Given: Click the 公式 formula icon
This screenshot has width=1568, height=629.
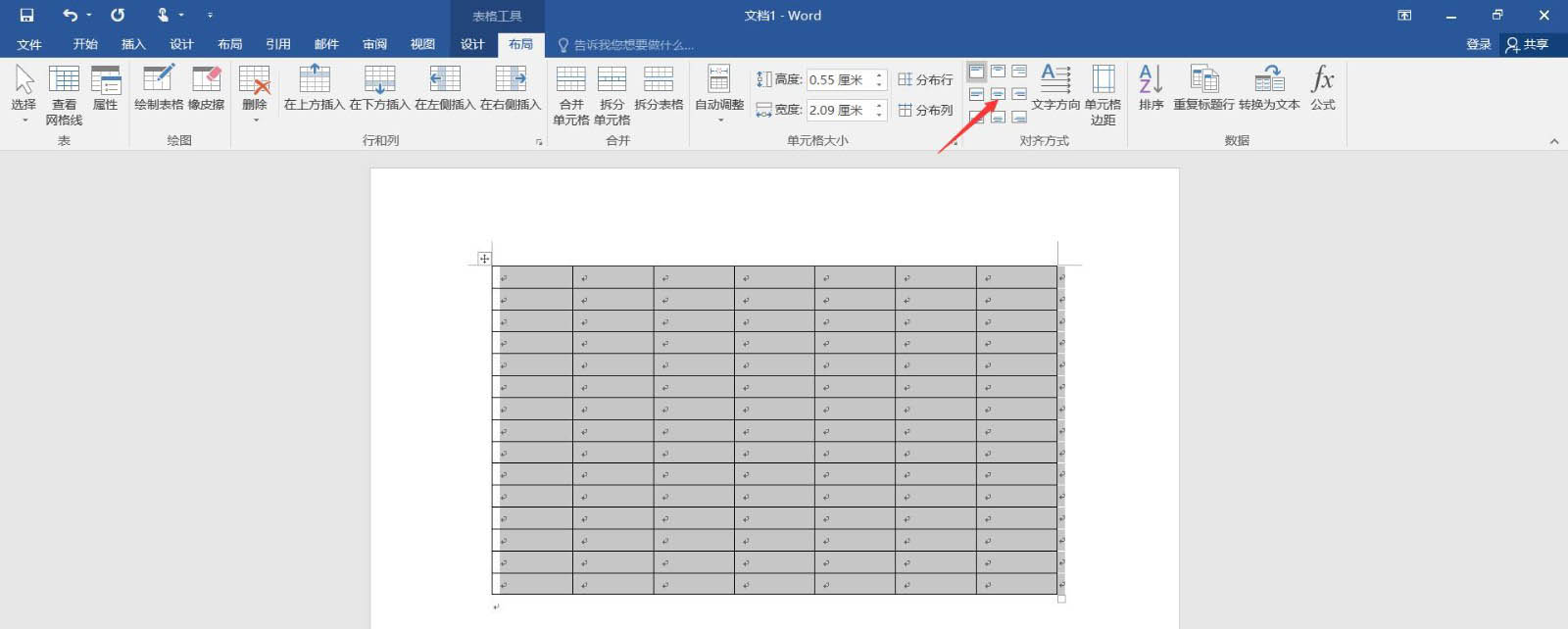Looking at the screenshot, I should pos(1323,88).
